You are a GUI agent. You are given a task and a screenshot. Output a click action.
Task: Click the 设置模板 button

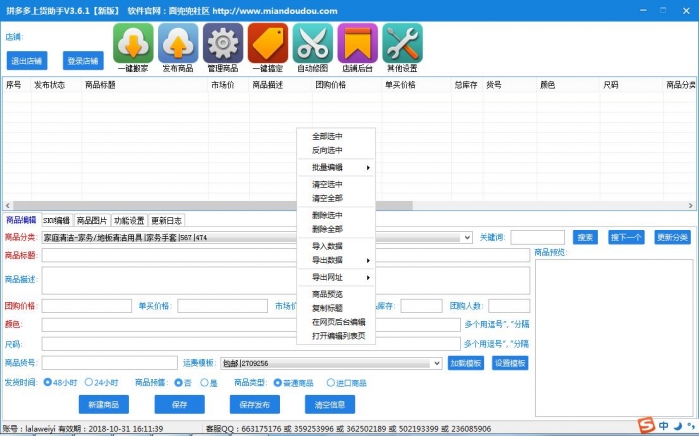coord(510,363)
